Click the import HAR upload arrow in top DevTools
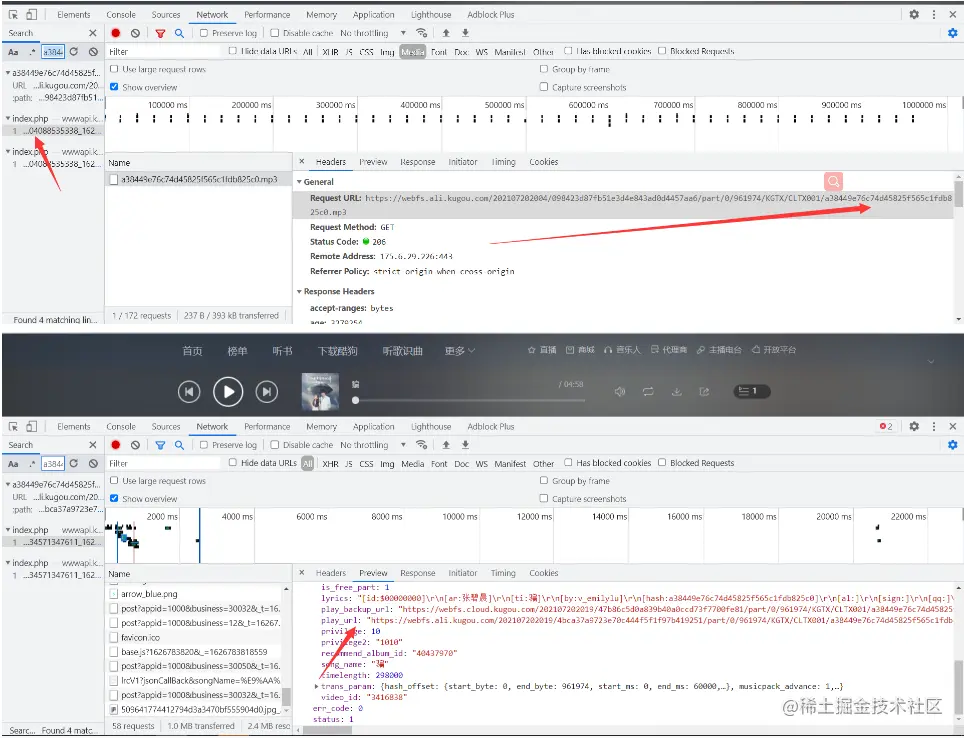The width and height of the screenshot is (964, 738). (446, 33)
